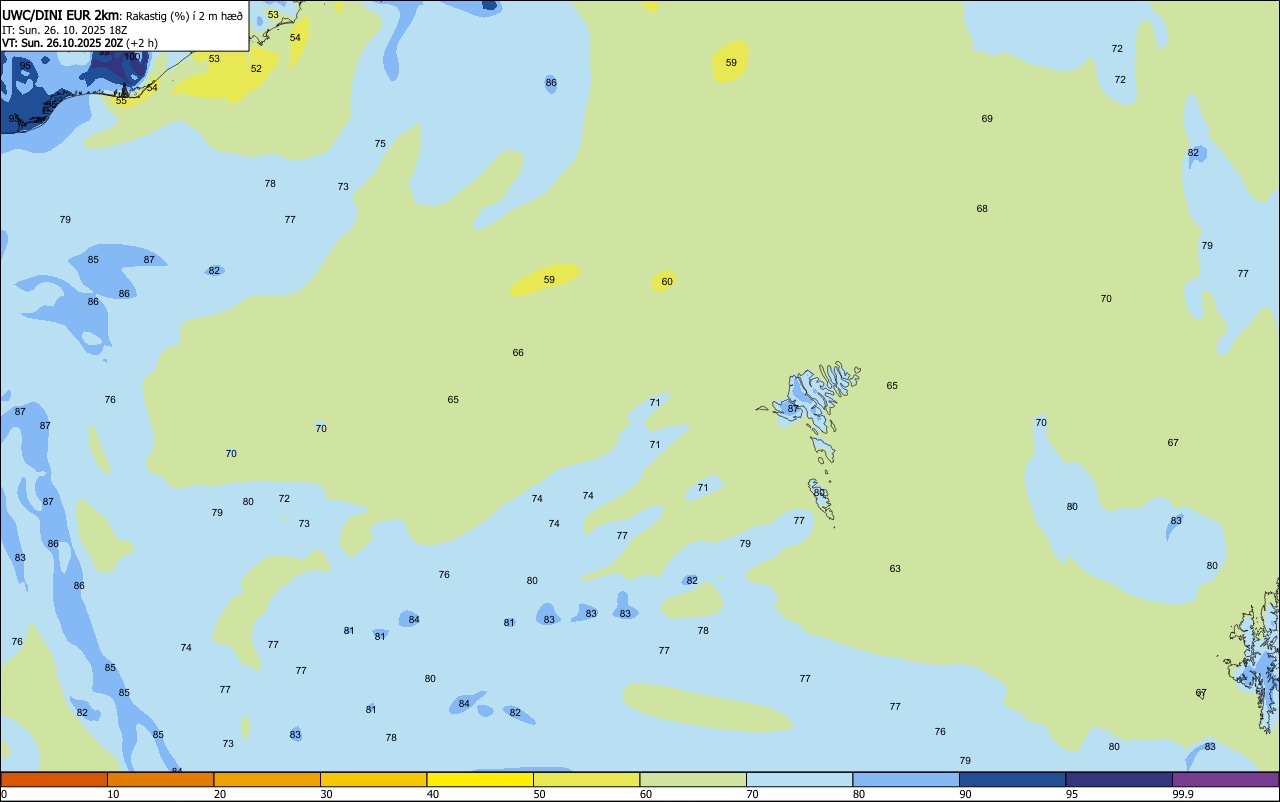Click the '30' colorbar tick label

coord(327,794)
